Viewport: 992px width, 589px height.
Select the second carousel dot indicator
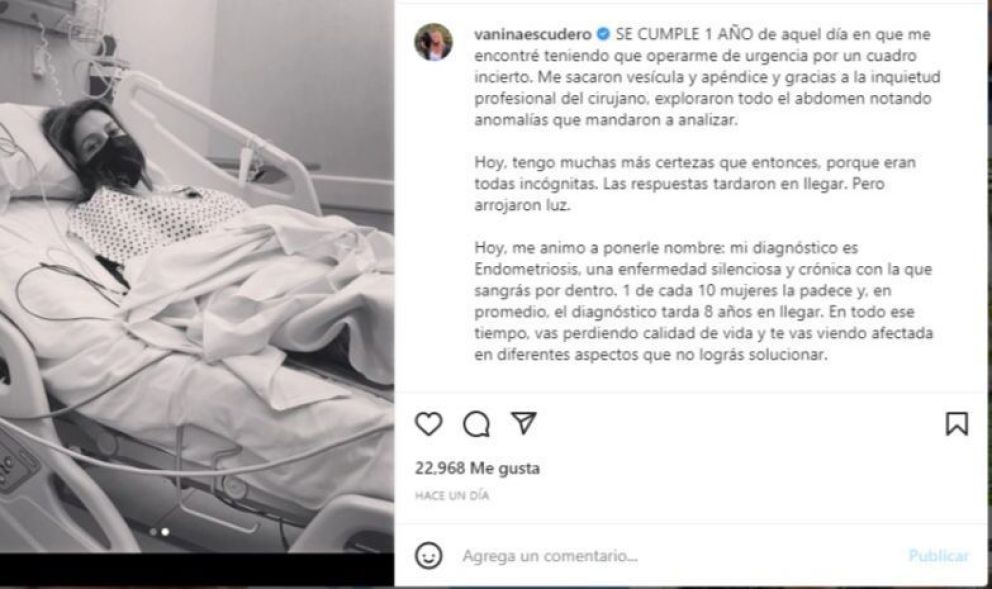[x=165, y=532]
